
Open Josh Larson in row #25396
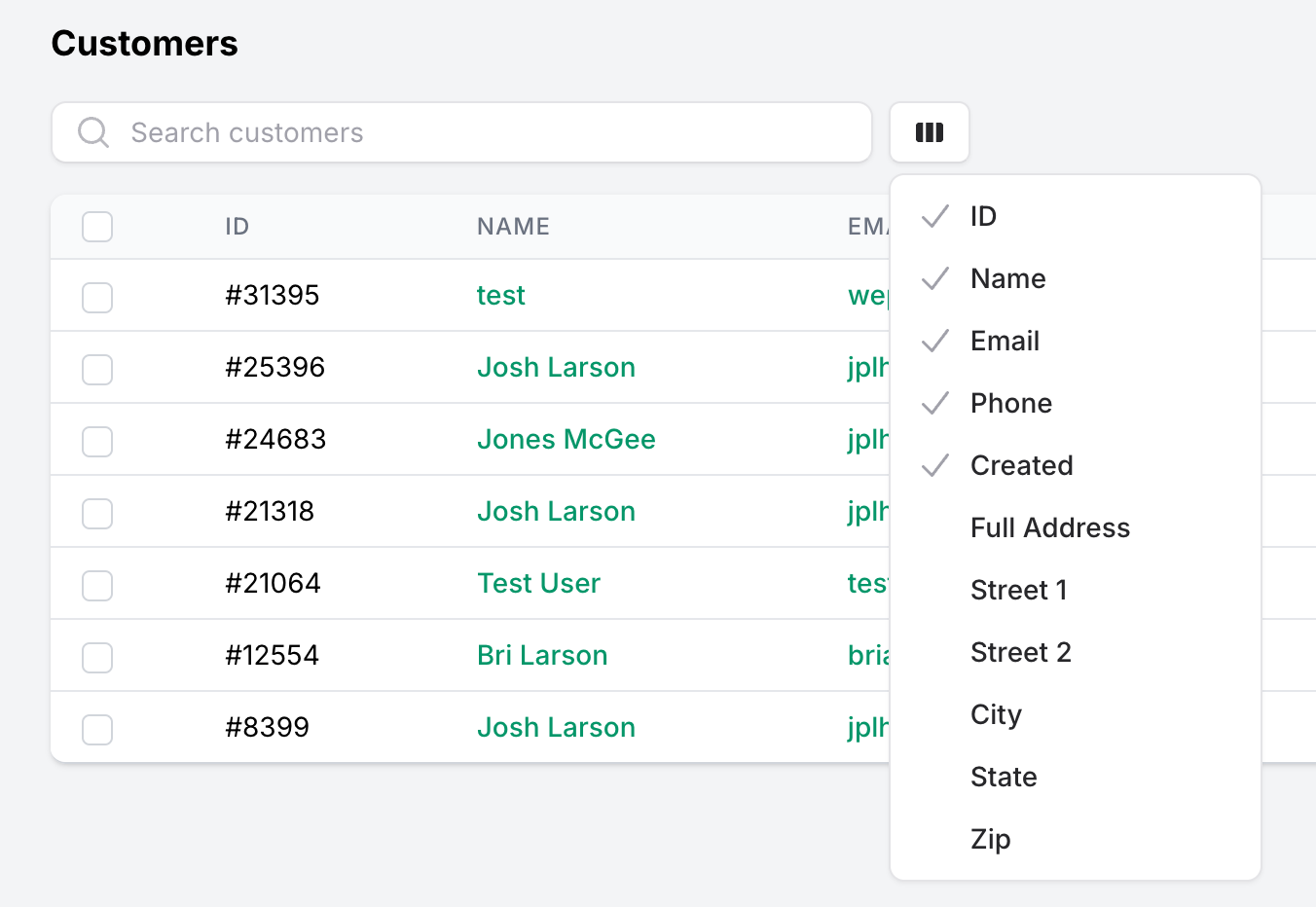pyautogui.click(x=556, y=367)
